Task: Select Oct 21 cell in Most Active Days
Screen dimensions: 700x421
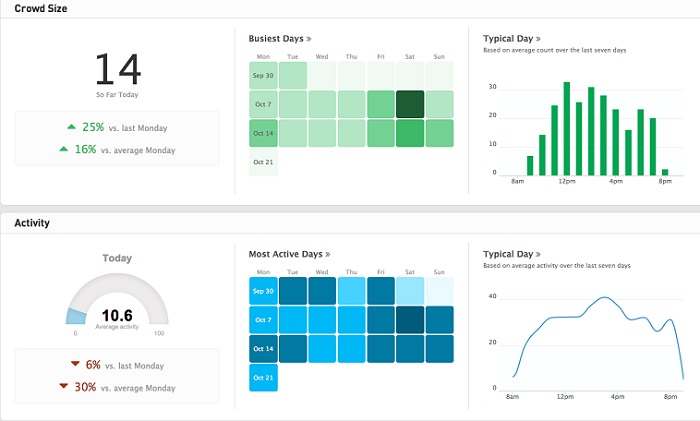Action: pyautogui.click(x=263, y=378)
